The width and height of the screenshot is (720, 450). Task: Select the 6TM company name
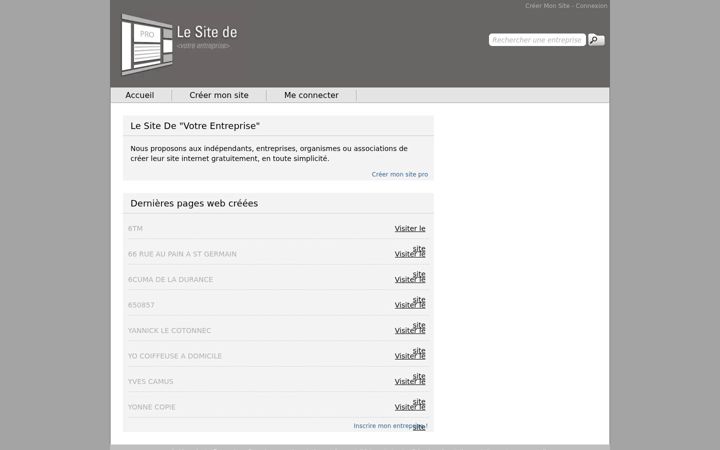point(135,229)
